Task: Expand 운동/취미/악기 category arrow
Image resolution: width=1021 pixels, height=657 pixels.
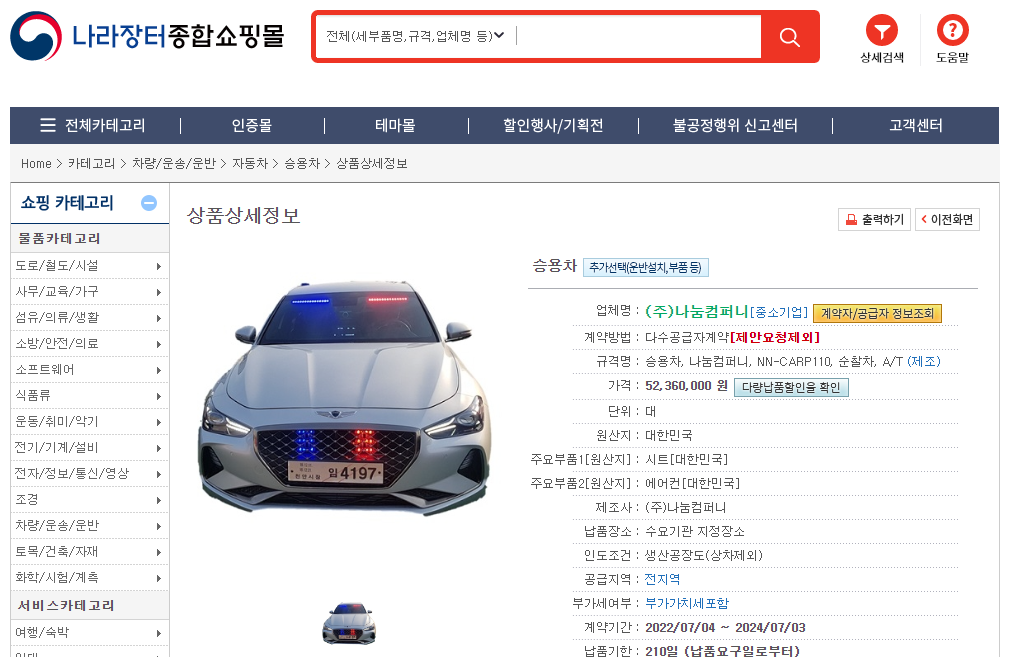Action: 158,423
